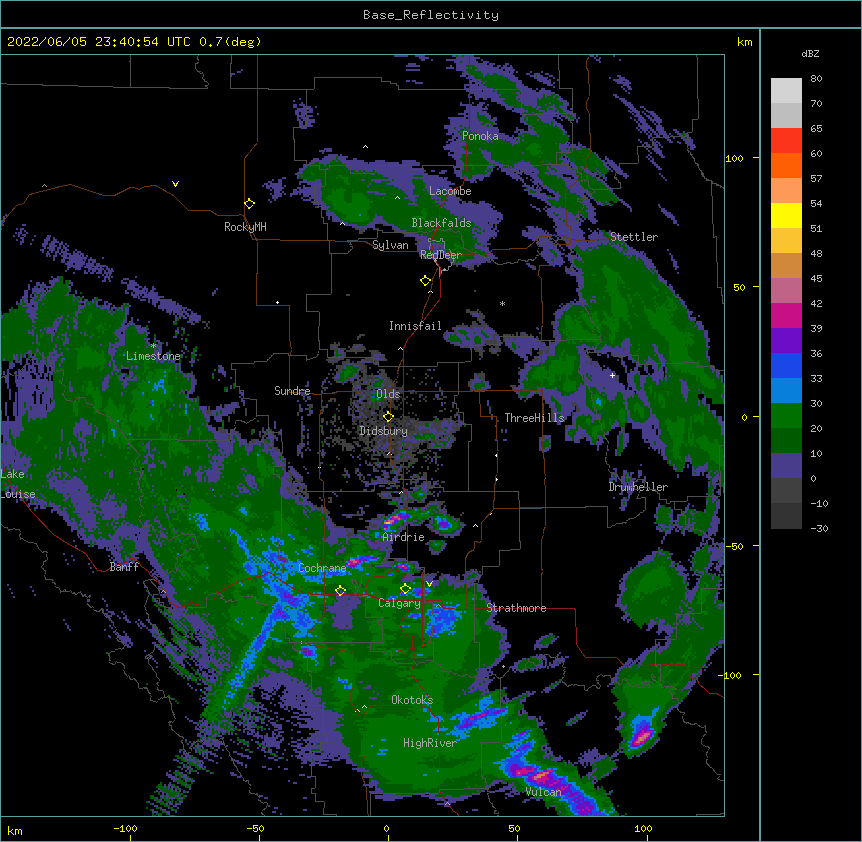
Task: Click the RedDeer city label
Action: [440, 254]
